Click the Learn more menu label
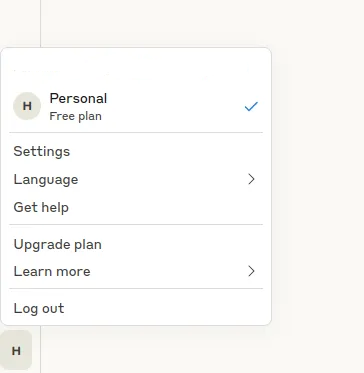This screenshot has height=373, width=364. point(52,271)
